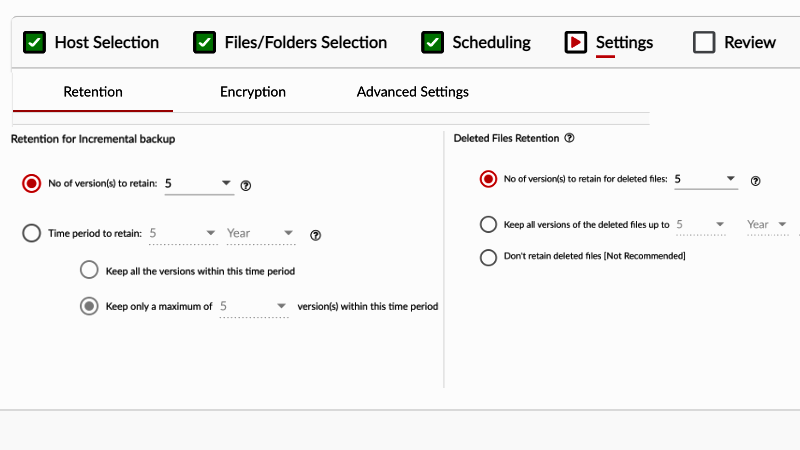The image size is (800, 450).
Task: Click the Files/Folders Selection green checkmark icon
Action: 205,42
